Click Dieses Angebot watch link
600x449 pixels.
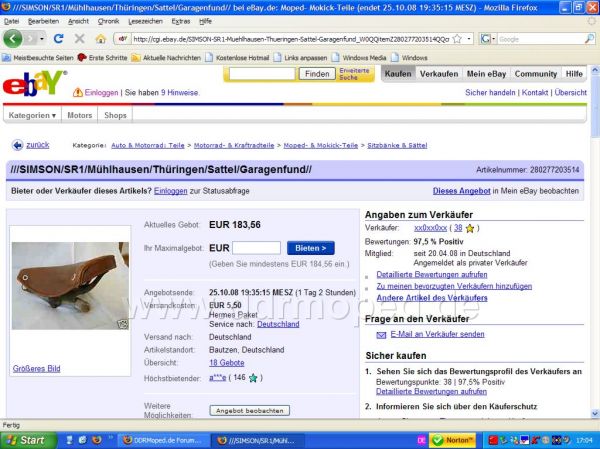[x=461, y=191]
